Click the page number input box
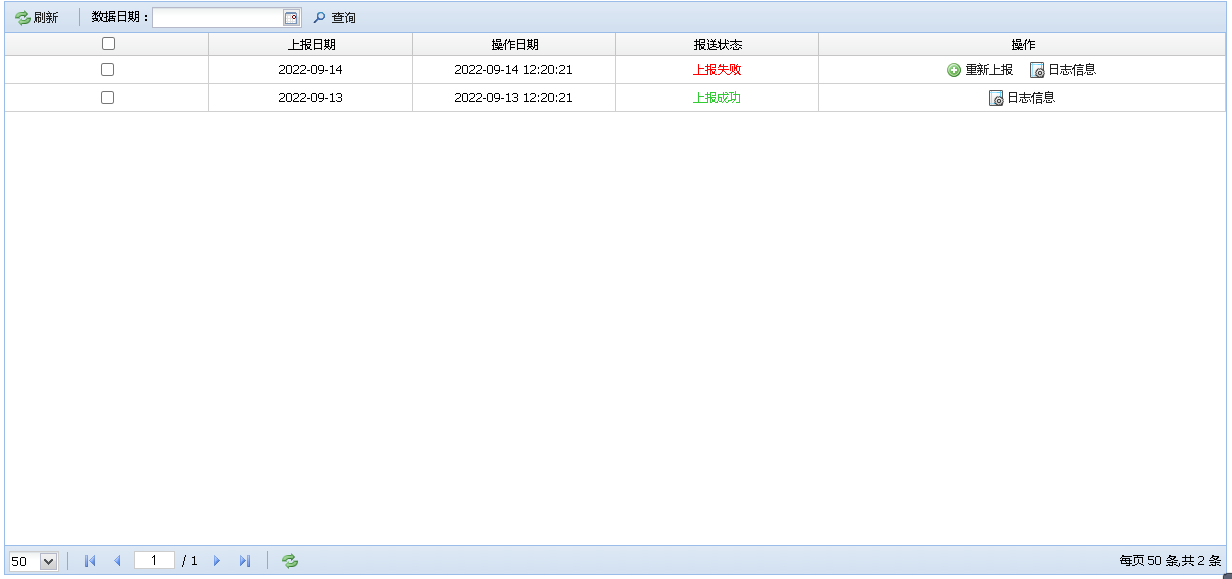Screen dimensions: 1232x579 pos(154,561)
